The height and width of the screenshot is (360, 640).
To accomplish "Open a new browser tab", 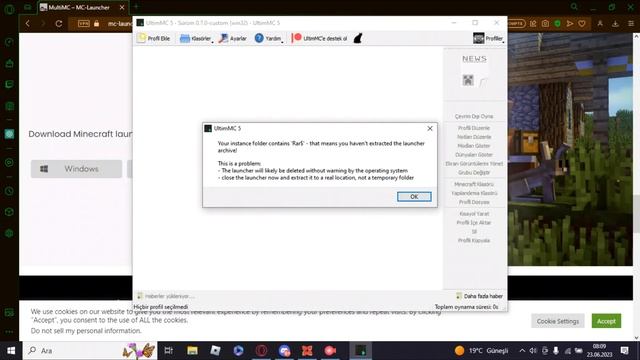I will pos(136,7).
